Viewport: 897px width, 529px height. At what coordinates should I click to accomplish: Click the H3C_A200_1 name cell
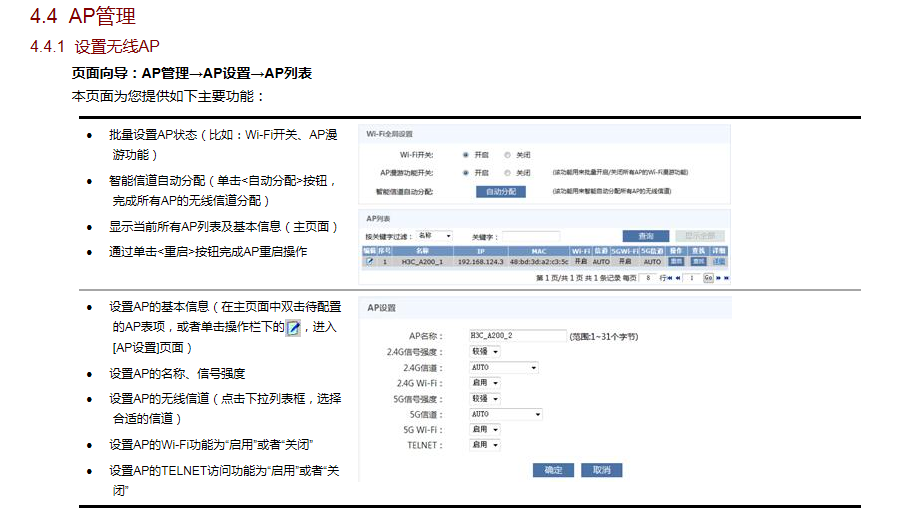[422, 261]
